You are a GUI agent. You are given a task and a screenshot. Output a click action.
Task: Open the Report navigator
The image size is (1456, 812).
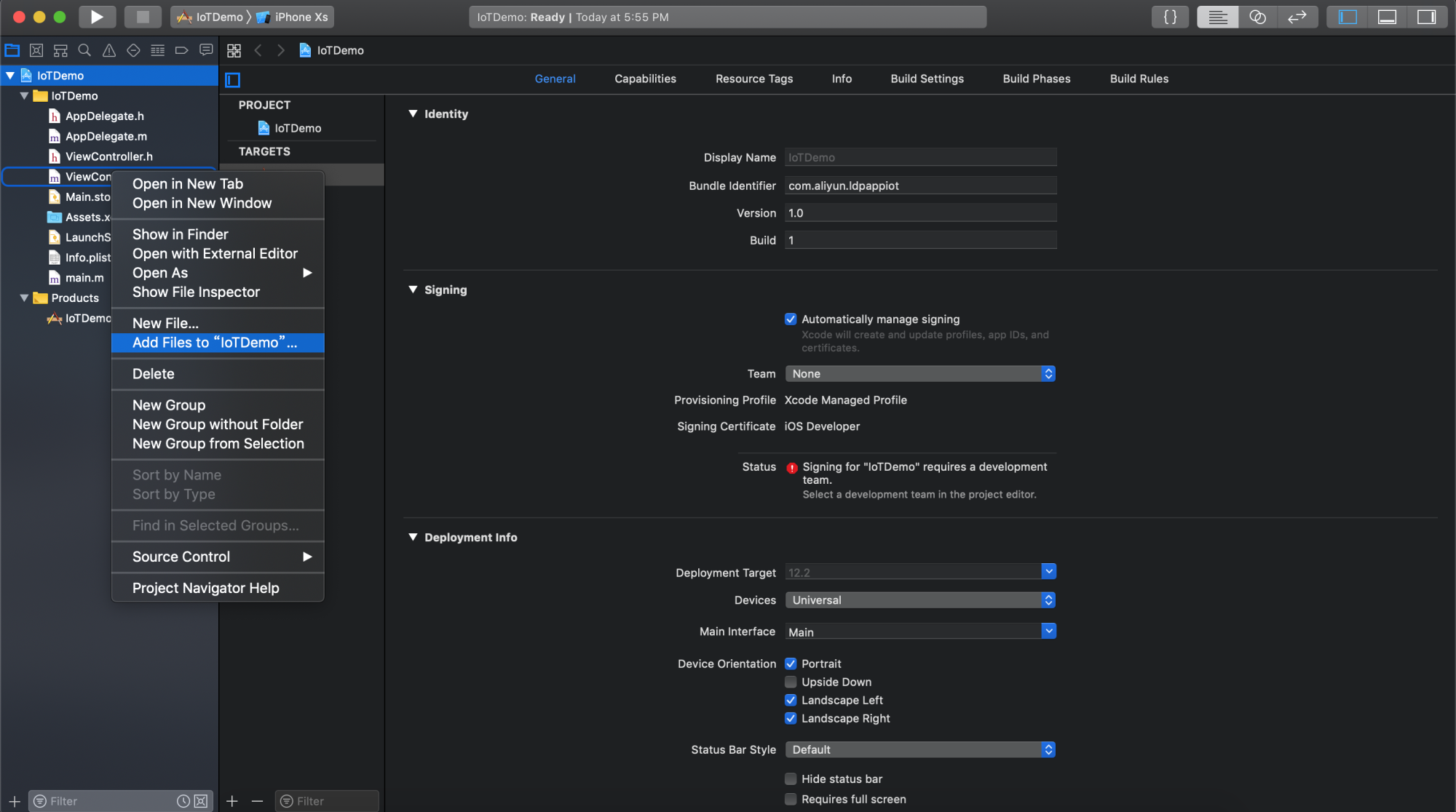(x=206, y=50)
